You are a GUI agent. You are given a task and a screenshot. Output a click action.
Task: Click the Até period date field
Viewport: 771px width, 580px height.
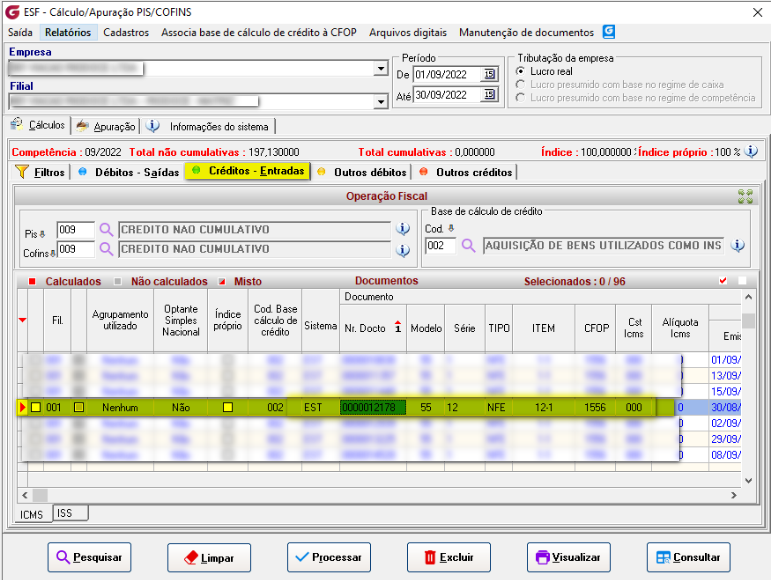447,95
